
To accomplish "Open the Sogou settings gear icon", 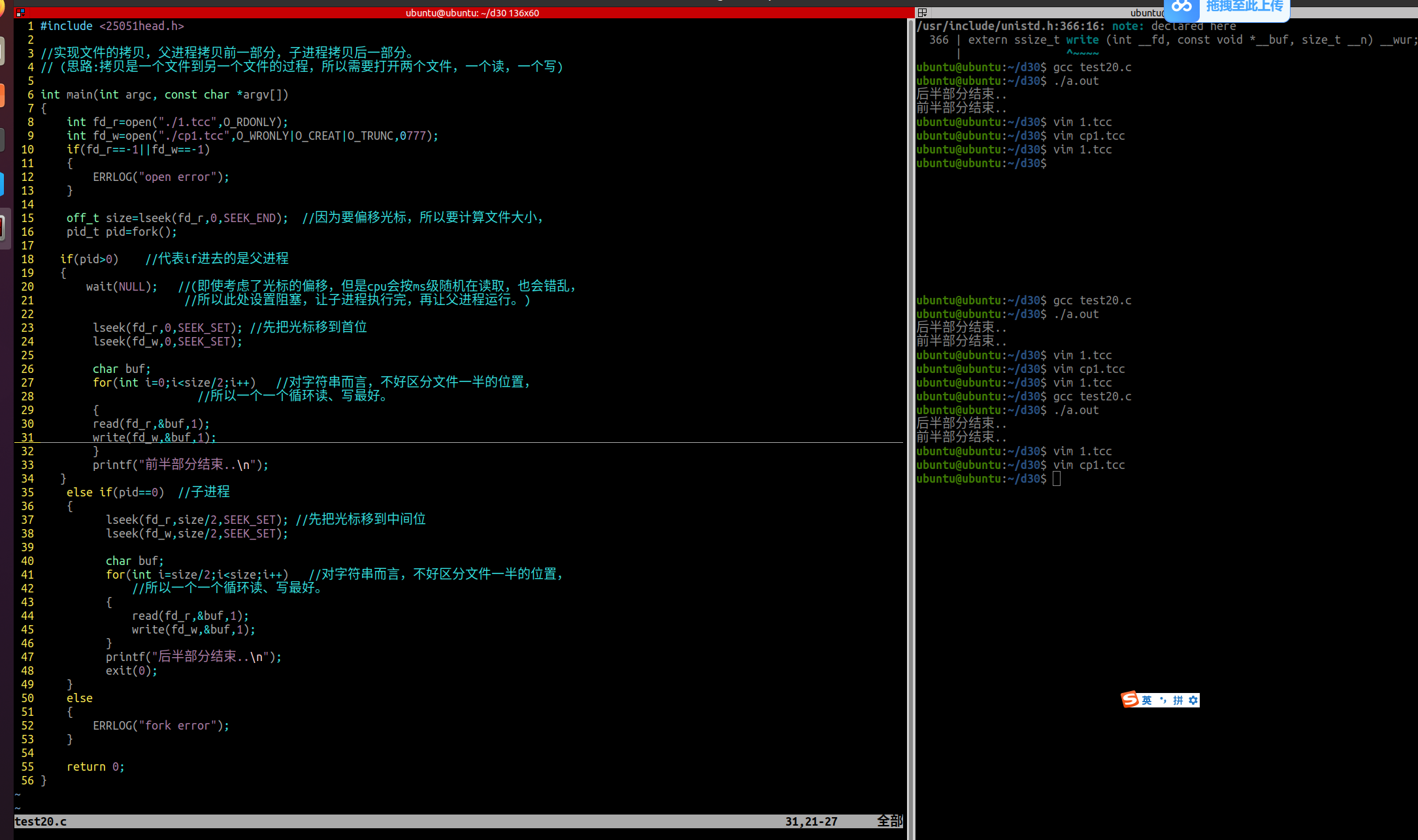I will point(1194,700).
